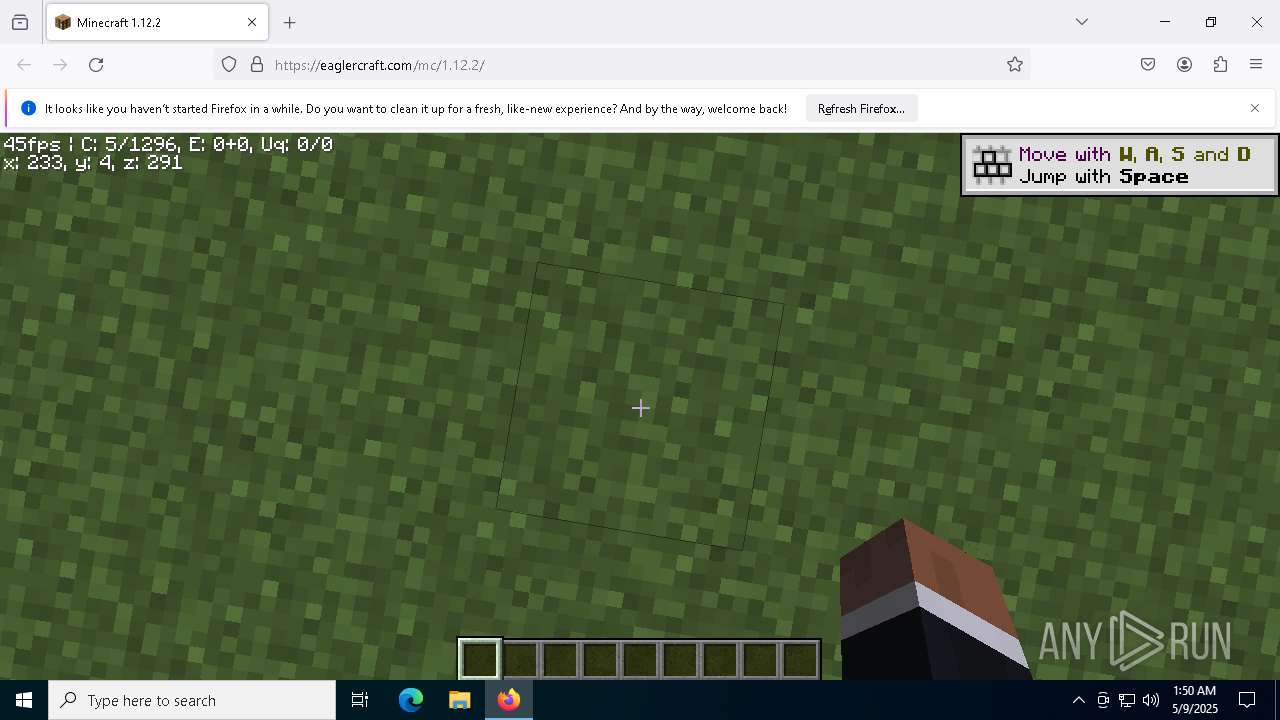
Task: Open the tracking protection shield icon
Action: coord(229,65)
